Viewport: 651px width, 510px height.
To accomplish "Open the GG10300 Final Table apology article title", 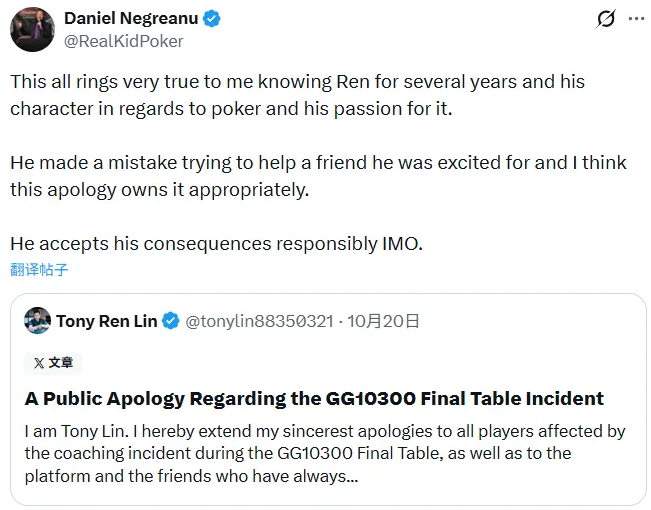I will [x=314, y=398].
